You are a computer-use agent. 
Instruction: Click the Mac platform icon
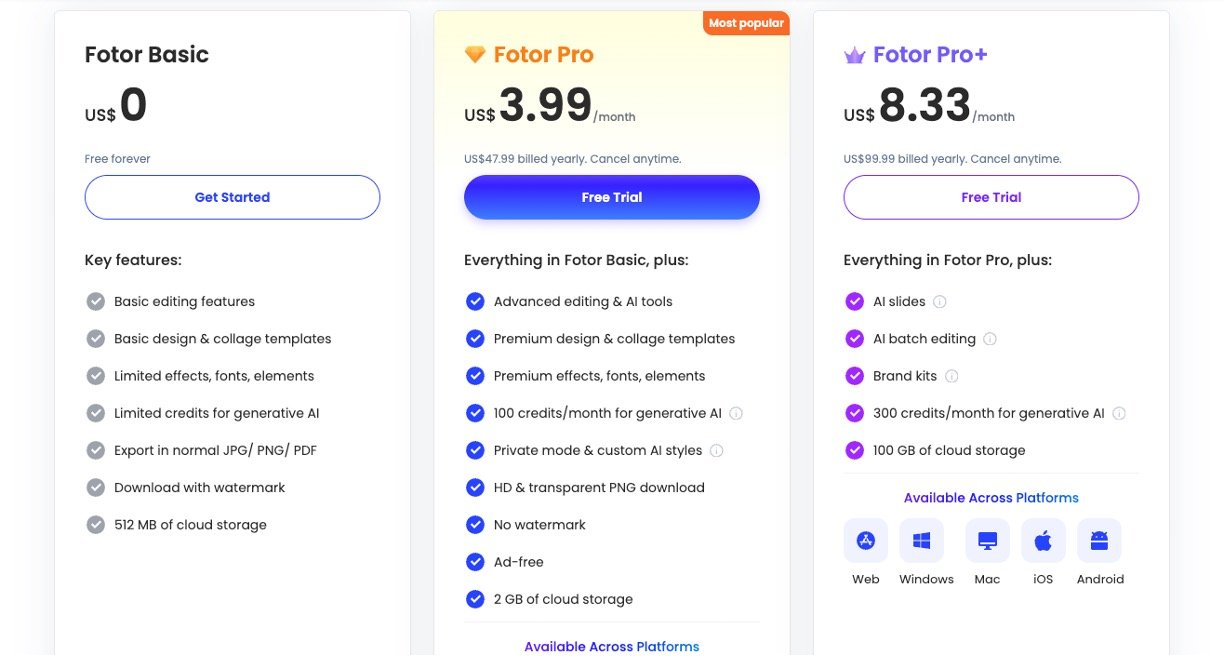[987, 541]
